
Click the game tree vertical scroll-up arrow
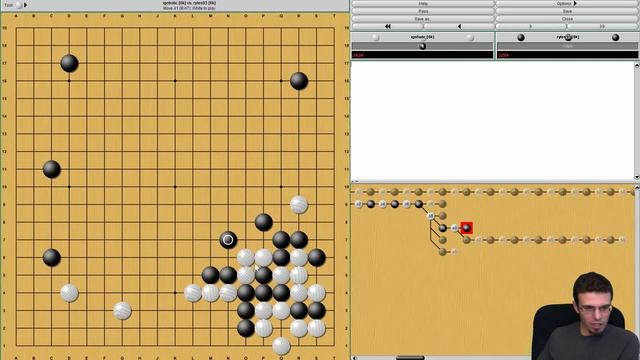(x=637, y=187)
